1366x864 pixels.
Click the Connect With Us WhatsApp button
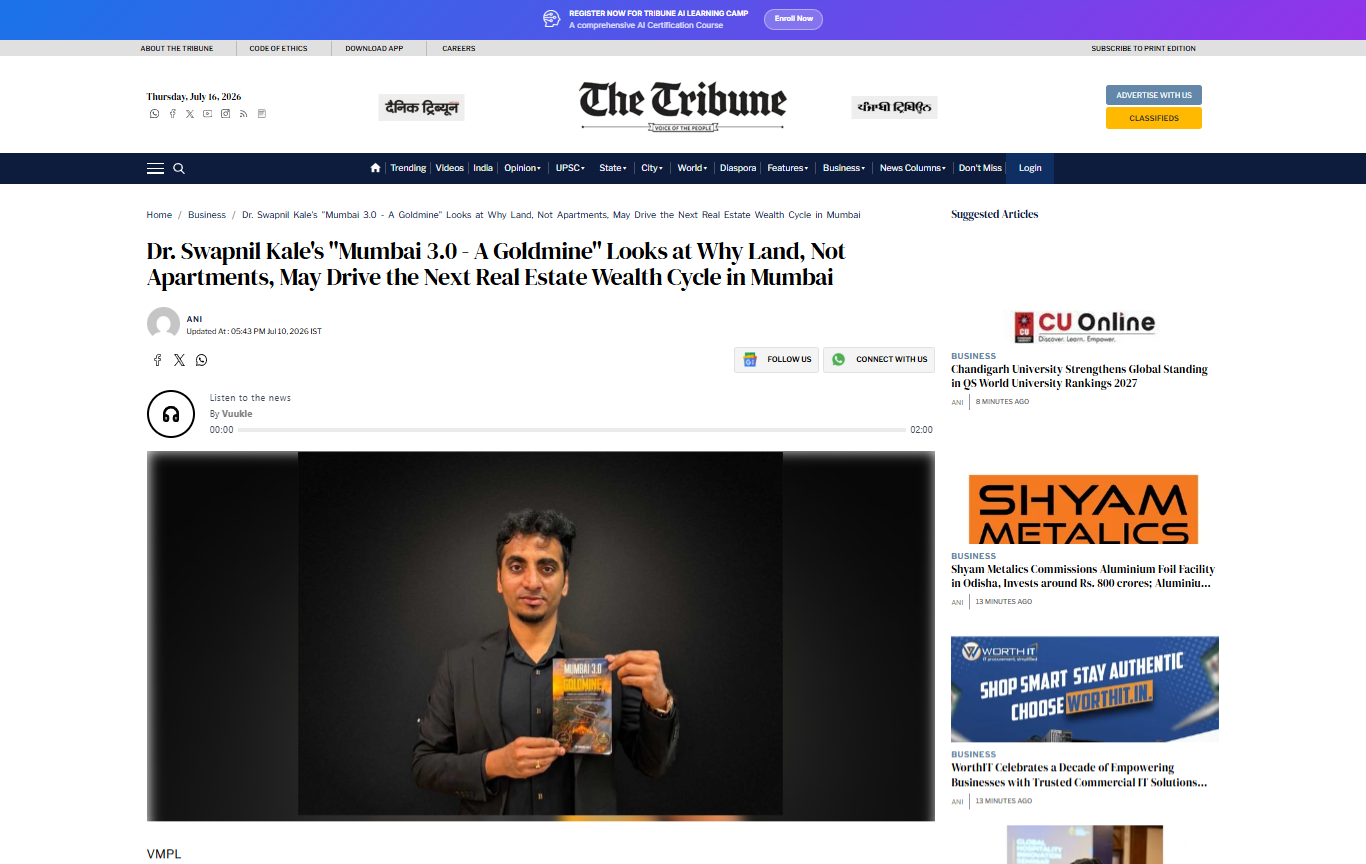point(879,359)
